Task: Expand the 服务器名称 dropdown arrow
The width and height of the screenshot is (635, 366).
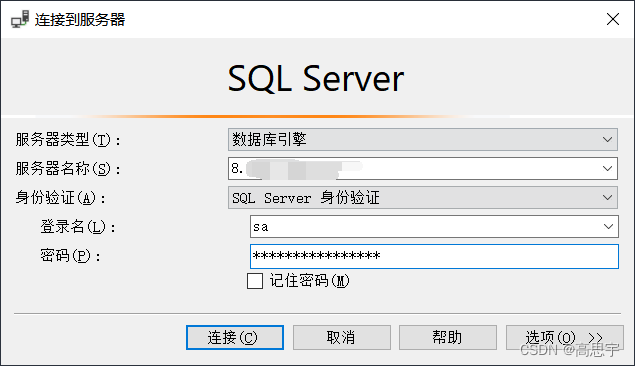Action: pos(607,168)
